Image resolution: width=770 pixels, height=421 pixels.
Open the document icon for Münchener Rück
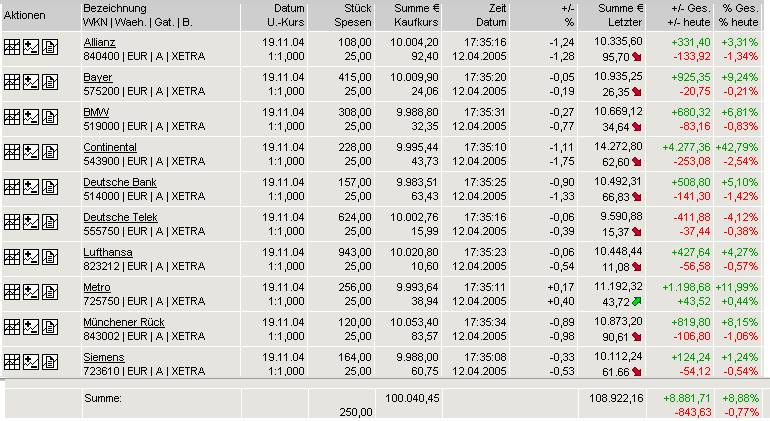pyautogui.click(x=49, y=327)
